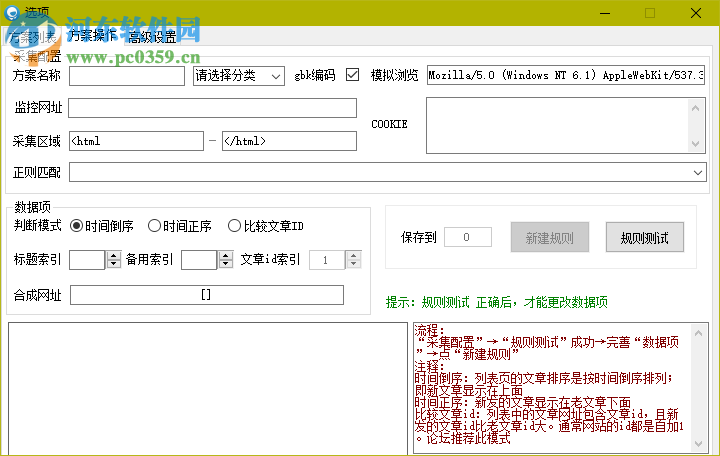This screenshot has width=720, height=456.
Task: Click the 新建规则 button
Action: click(550, 237)
